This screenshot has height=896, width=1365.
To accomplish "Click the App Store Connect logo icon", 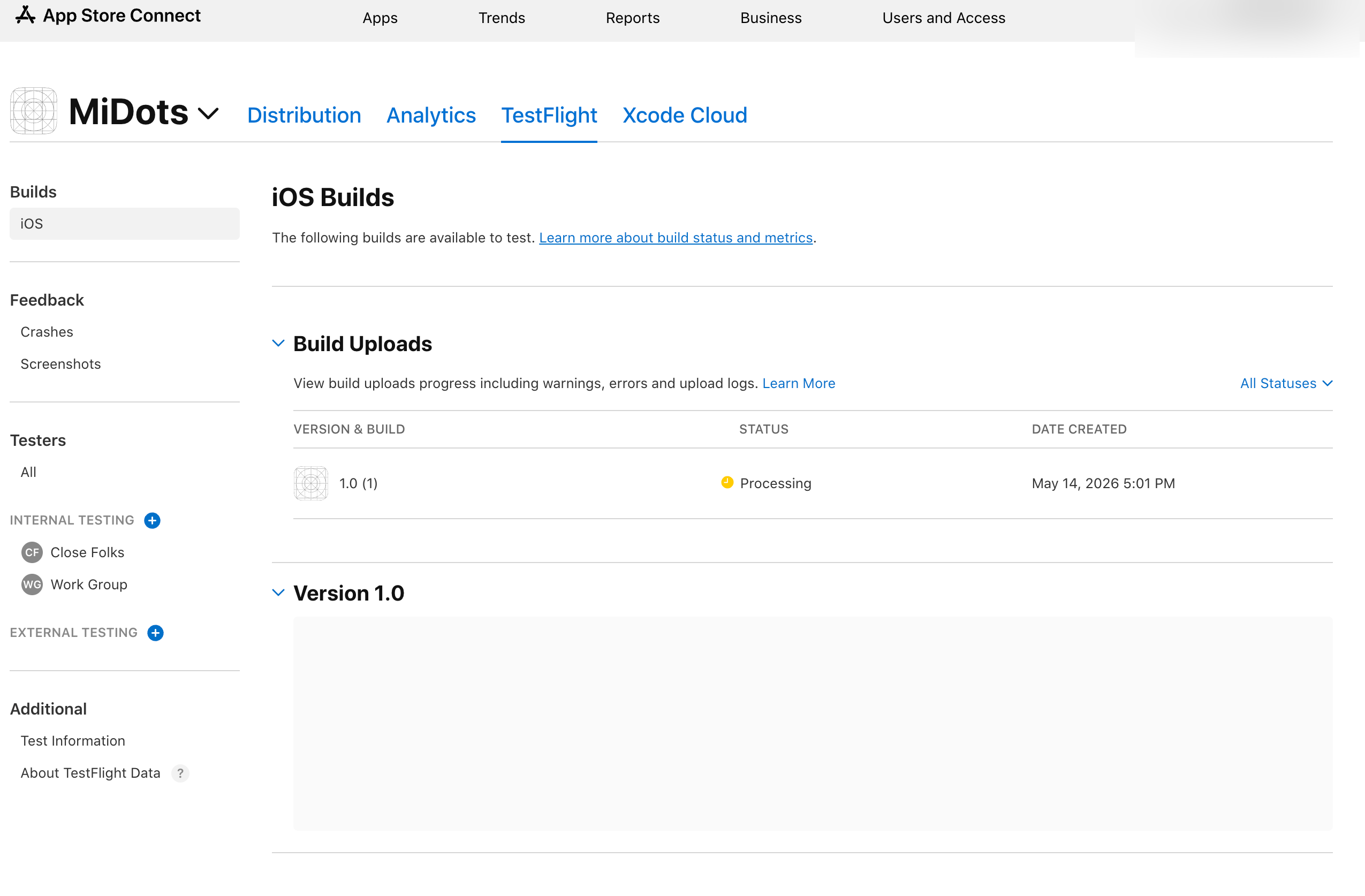I will click(25, 15).
